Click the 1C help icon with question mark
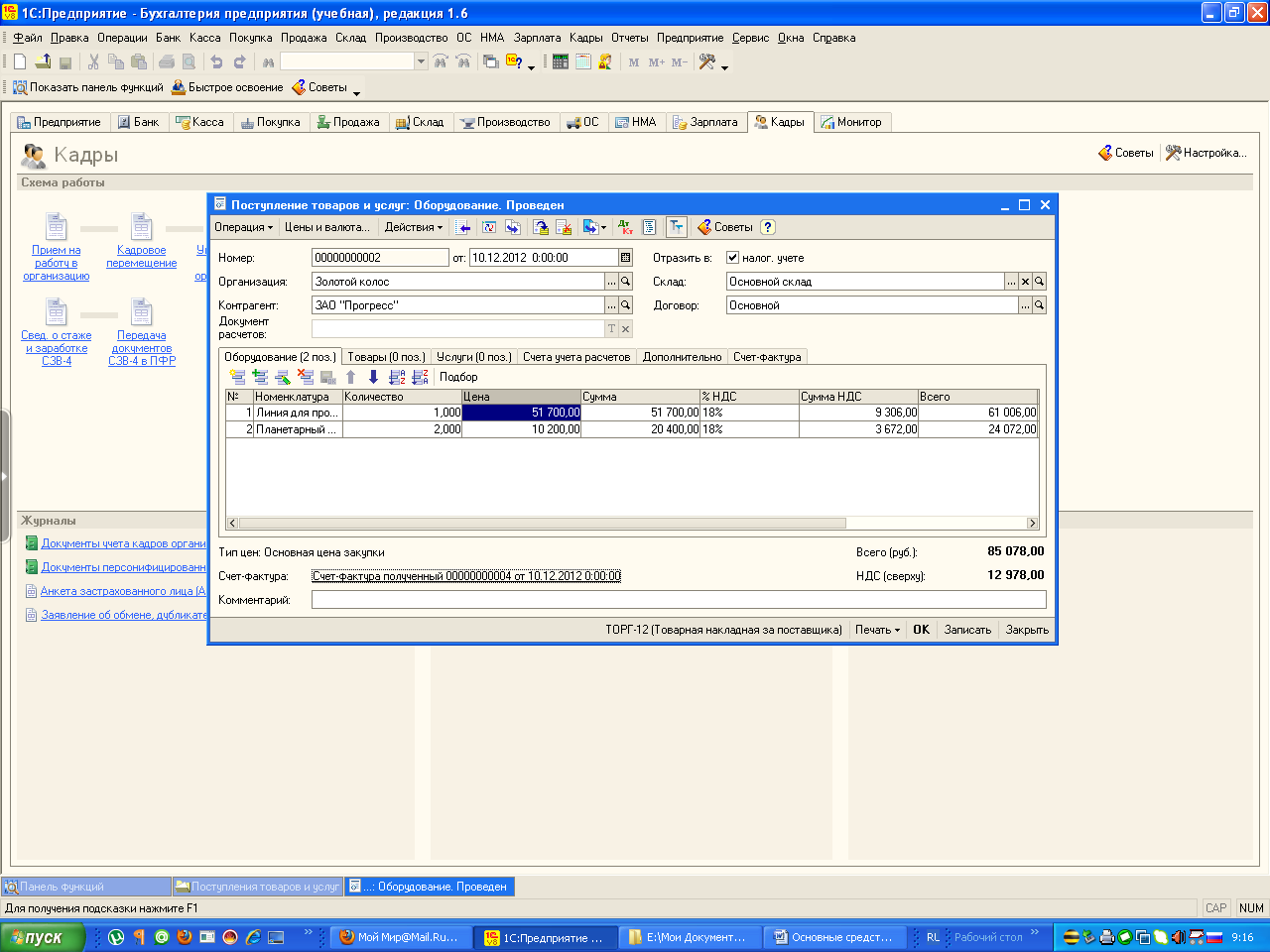The image size is (1270, 952). [514, 61]
